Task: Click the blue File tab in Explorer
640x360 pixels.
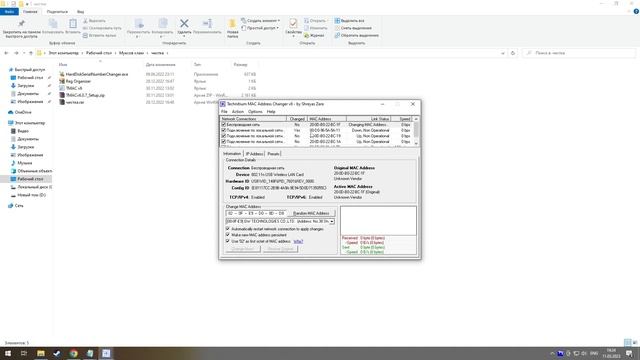Action: point(9,12)
